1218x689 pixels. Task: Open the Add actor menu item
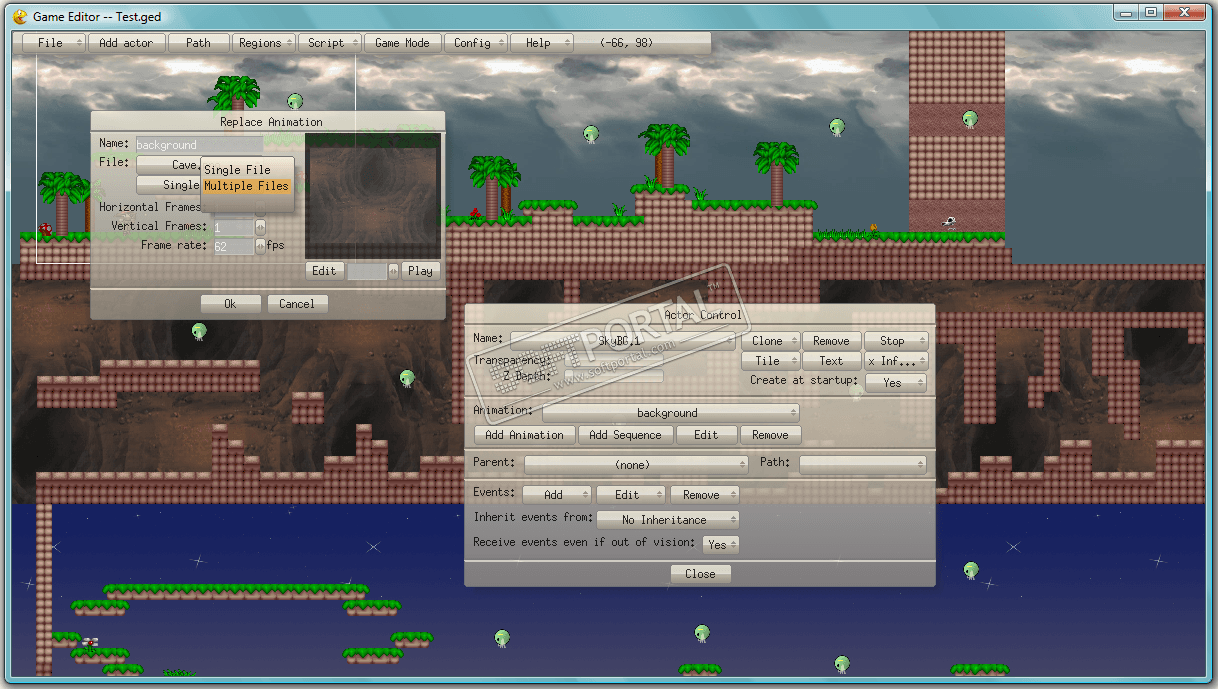tap(126, 43)
